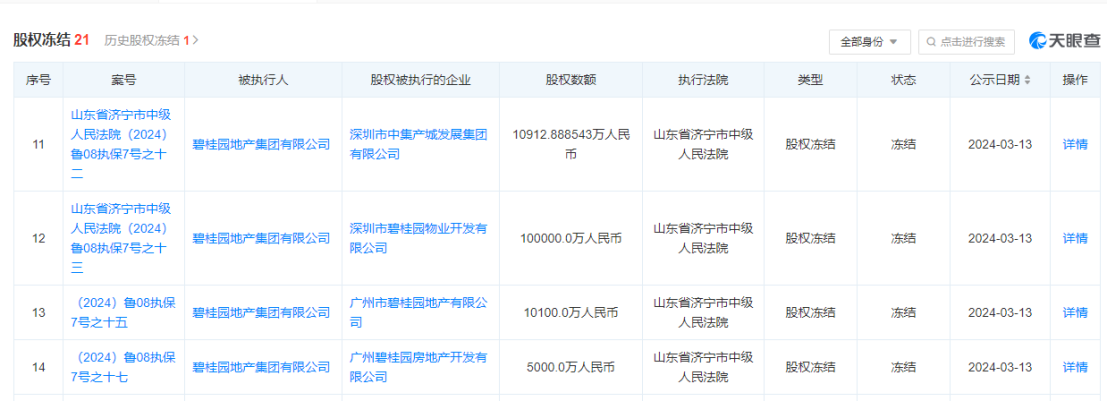Click the 执行法院 column header
This screenshot has width=1107, height=401.
[x=702, y=80]
